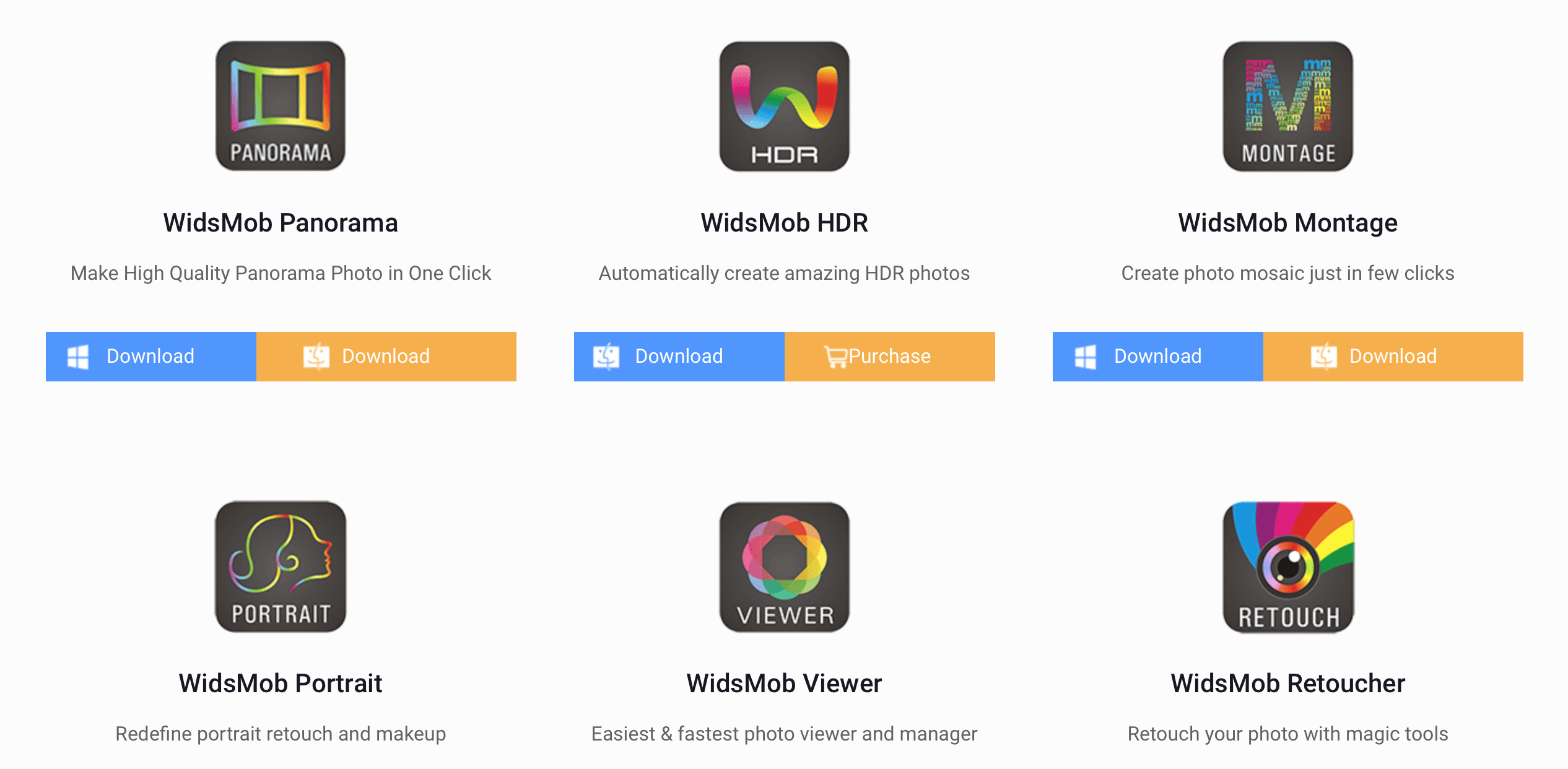Download WidsMob Panorama for Mac
1568x769 pixels.
click(386, 356)
